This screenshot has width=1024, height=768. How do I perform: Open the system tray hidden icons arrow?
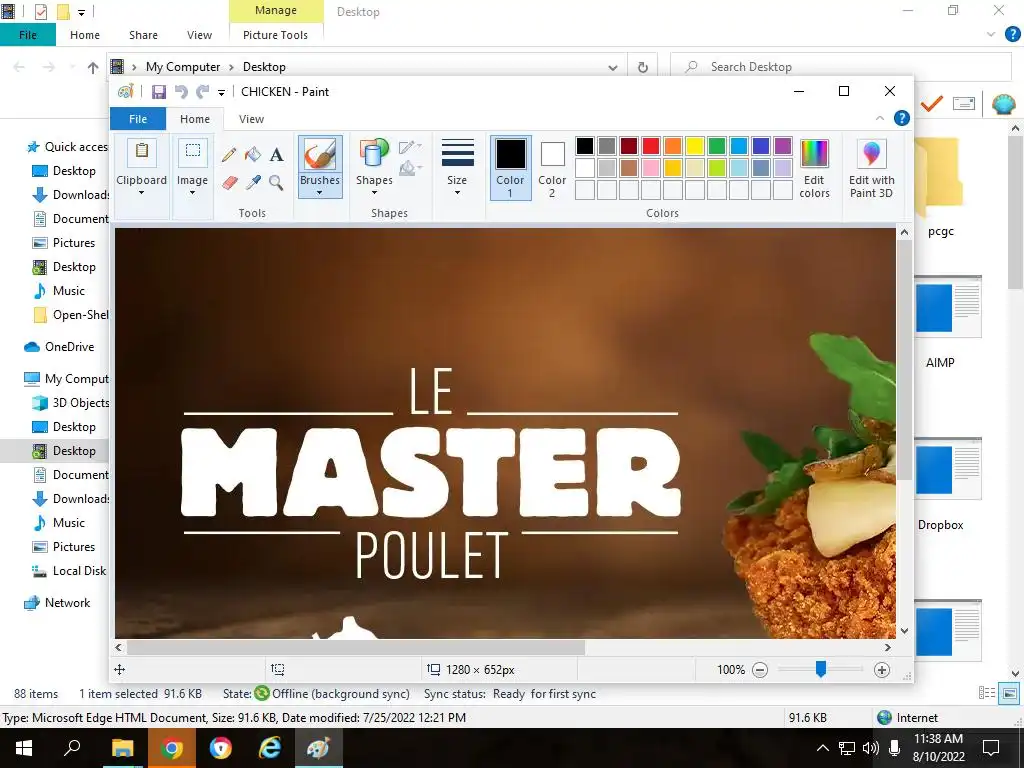[x=823, y=748]
